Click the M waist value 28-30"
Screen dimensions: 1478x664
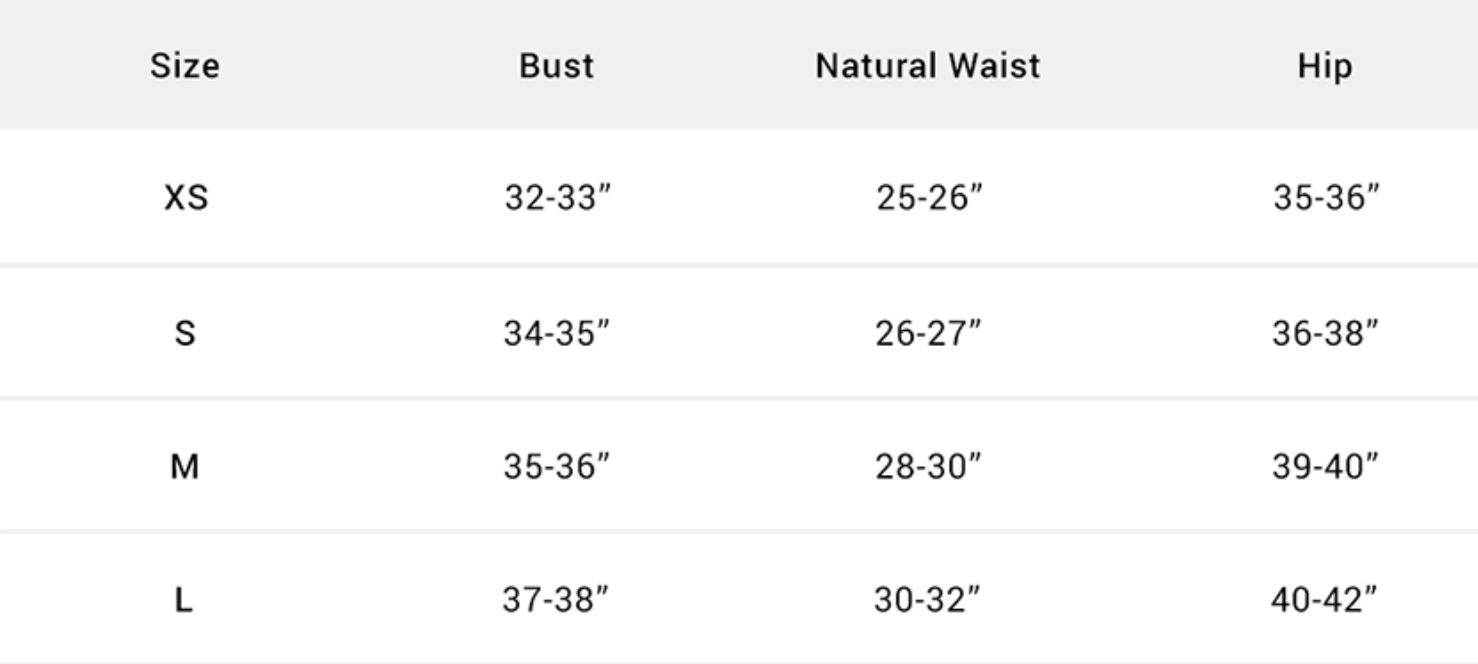pyautogui.click(x=929, y=466)
